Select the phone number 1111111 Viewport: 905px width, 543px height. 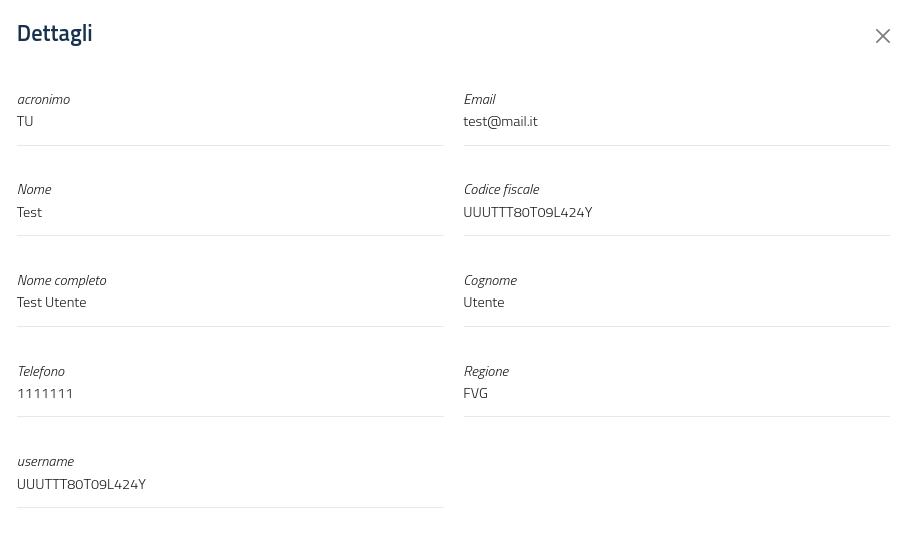(x=45, y=393)
